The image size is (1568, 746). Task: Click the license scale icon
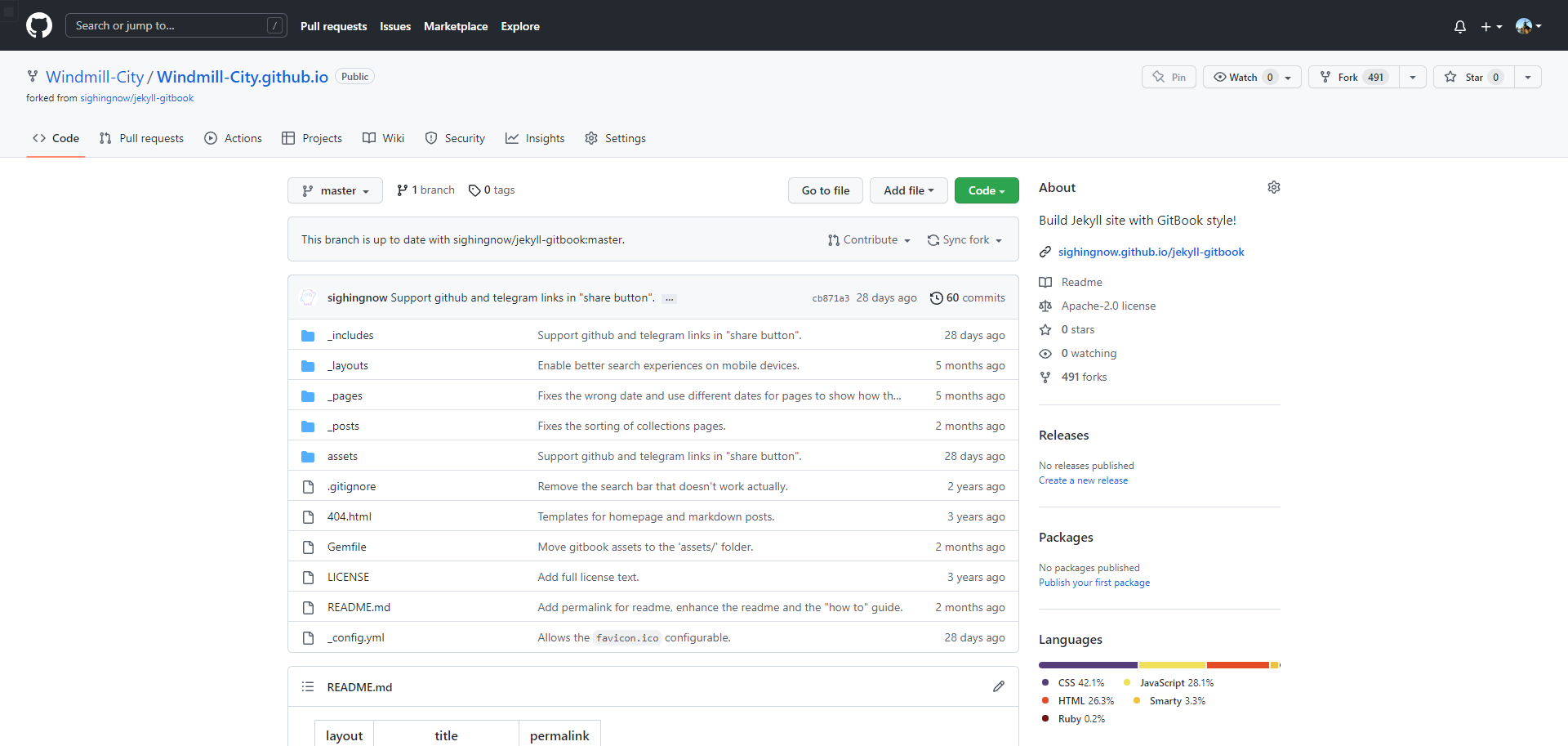coord(1045,306)
